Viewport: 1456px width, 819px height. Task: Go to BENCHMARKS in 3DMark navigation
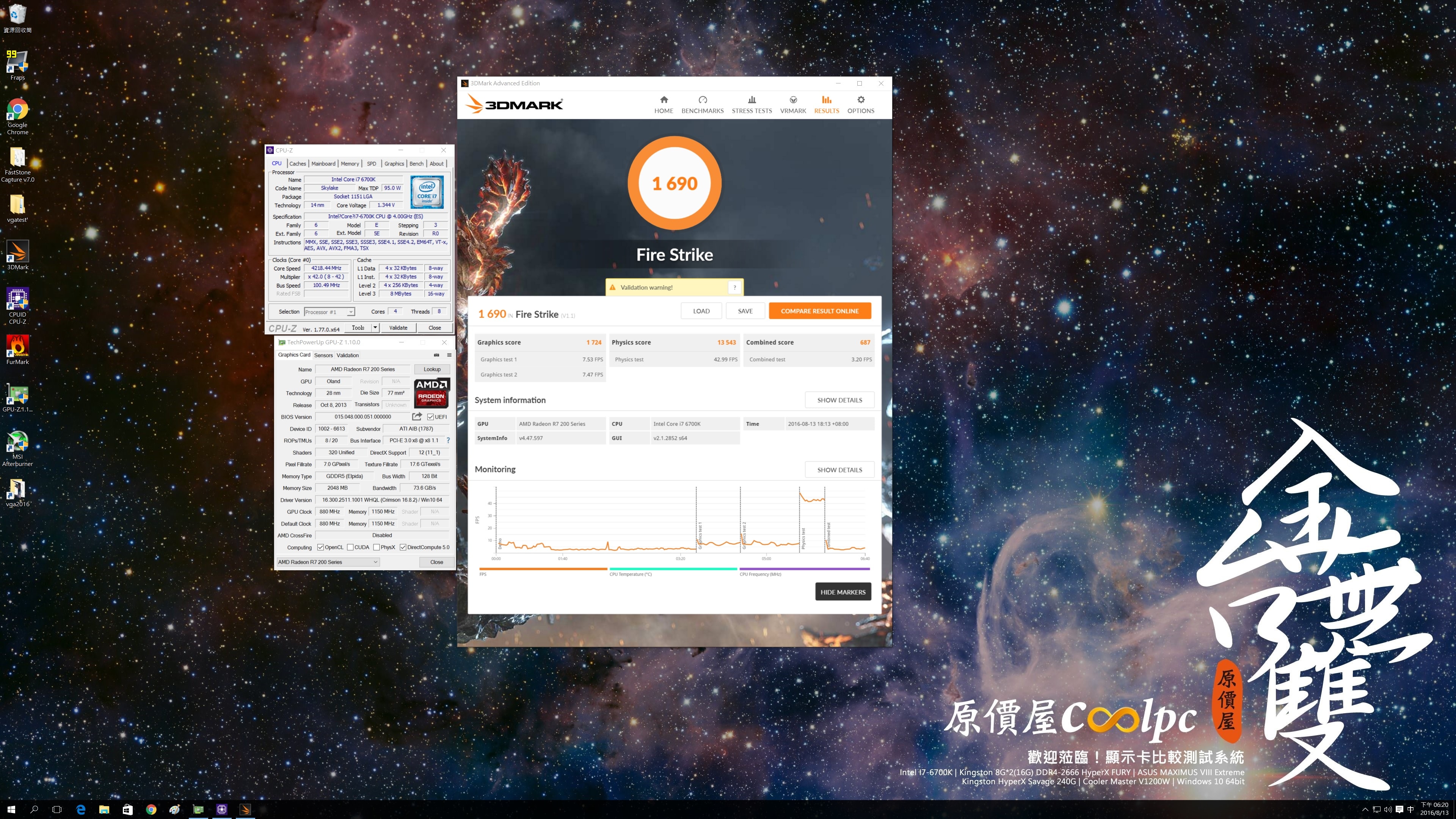(703, 105)
